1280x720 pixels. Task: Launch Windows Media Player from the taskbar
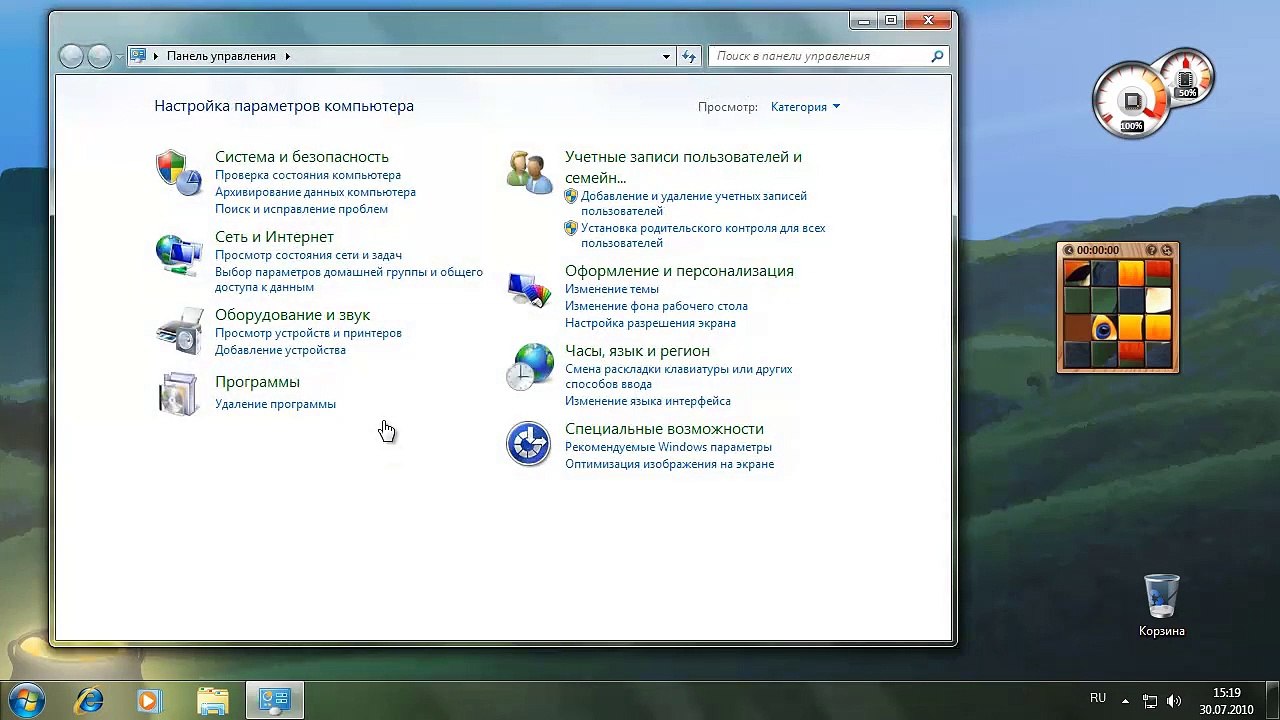(x=149, y=700)
